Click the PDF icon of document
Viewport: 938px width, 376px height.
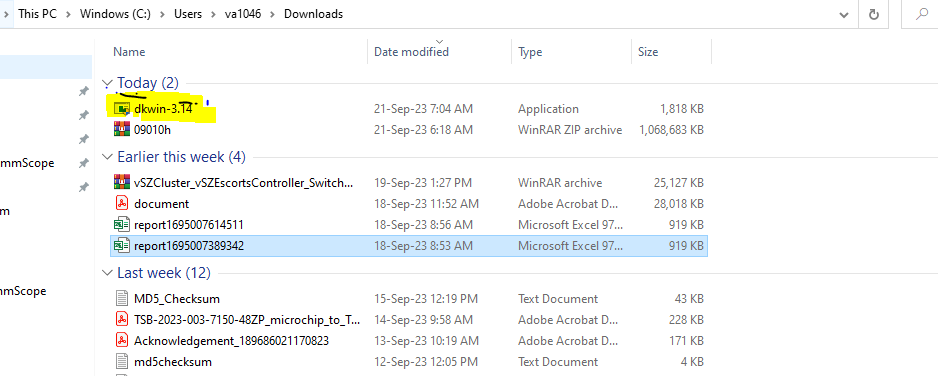pos(122,203)
